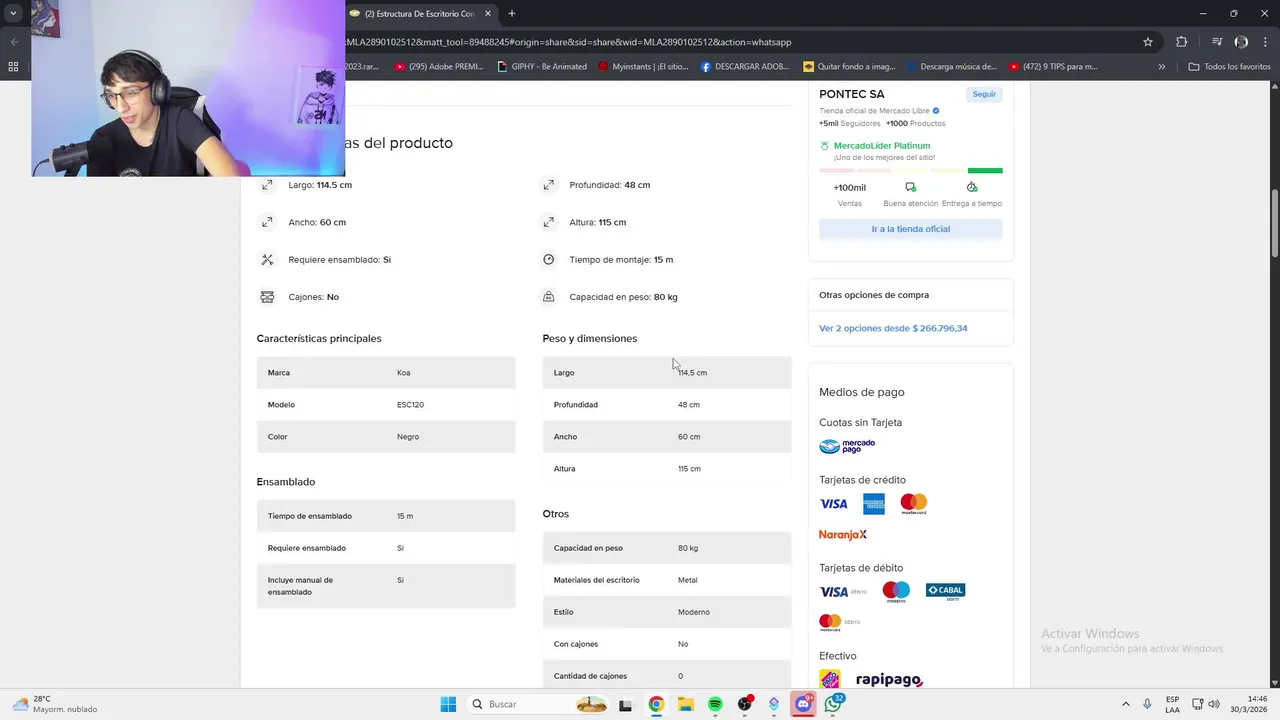Open Todos los favoritos folder
Image resolution: width=1280 pixels, height=720 pixels.
(1229, 67)
